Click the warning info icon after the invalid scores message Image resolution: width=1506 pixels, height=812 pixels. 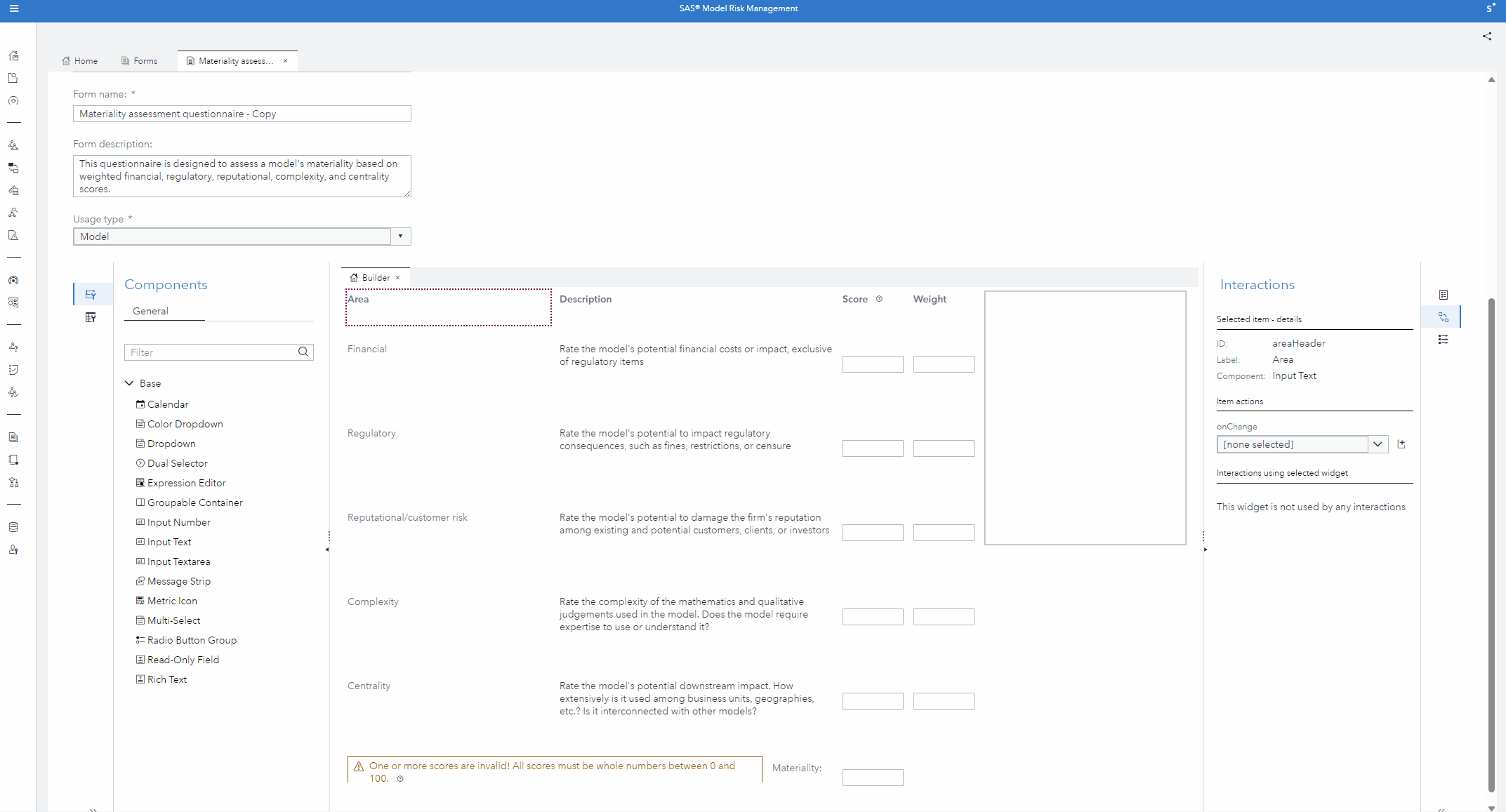[x=400, y=779]
